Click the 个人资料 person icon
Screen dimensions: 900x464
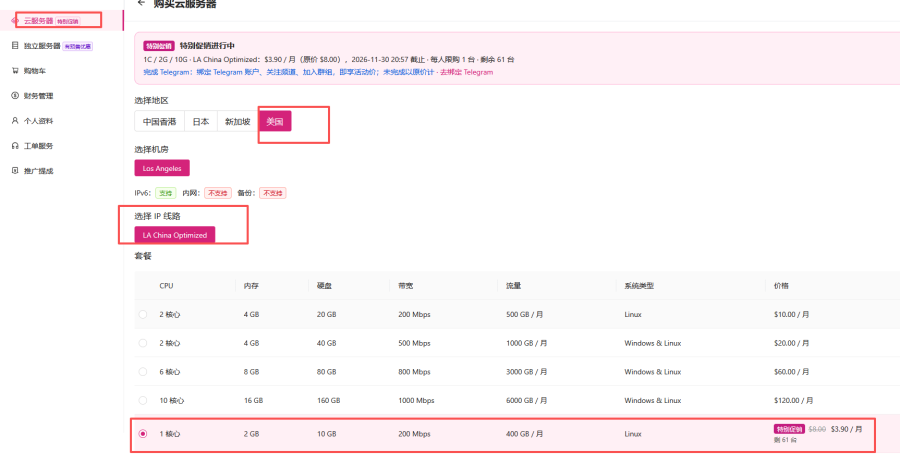pos(15,121)
